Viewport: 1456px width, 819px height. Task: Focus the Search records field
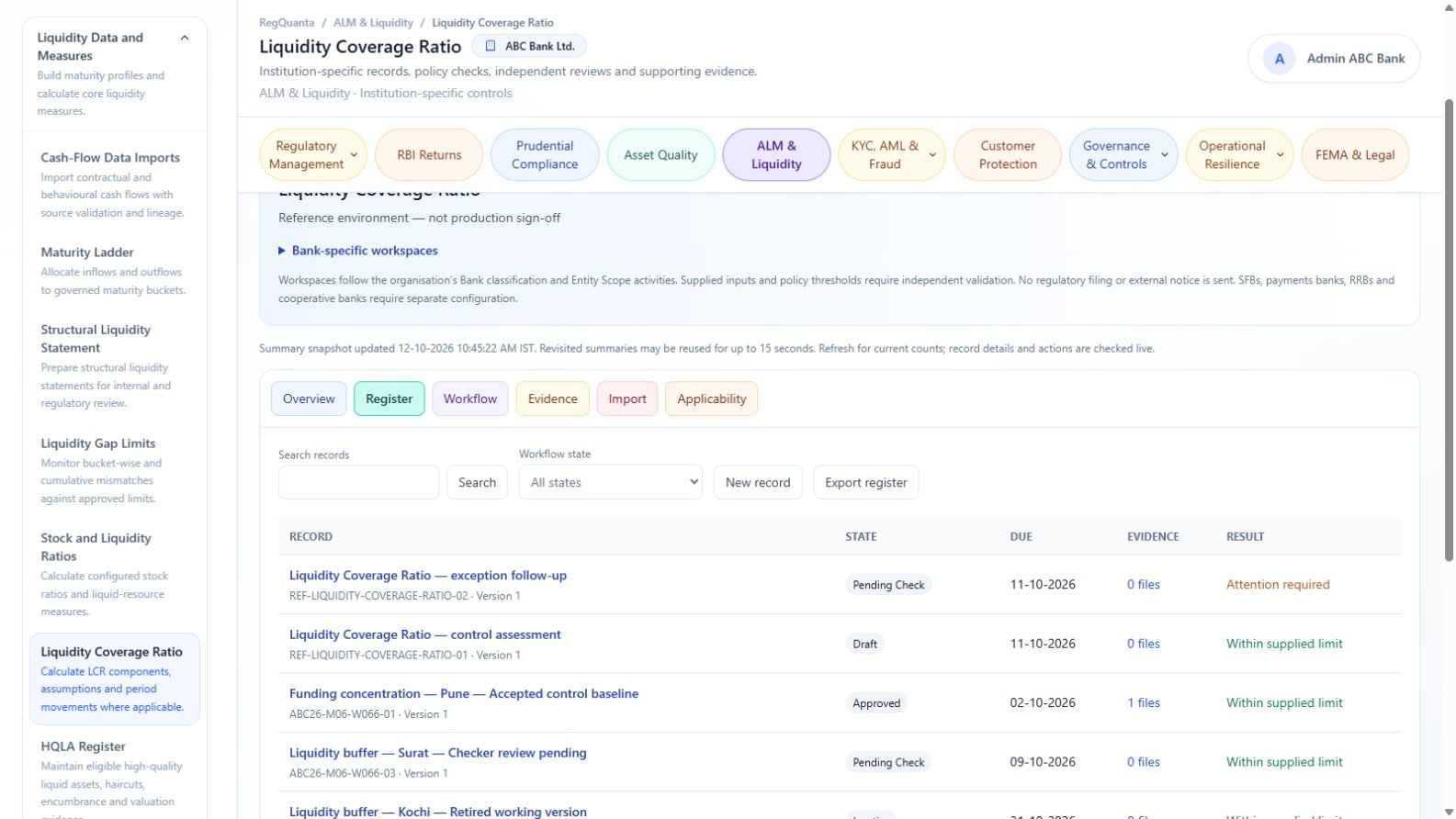tap(358, 482)
